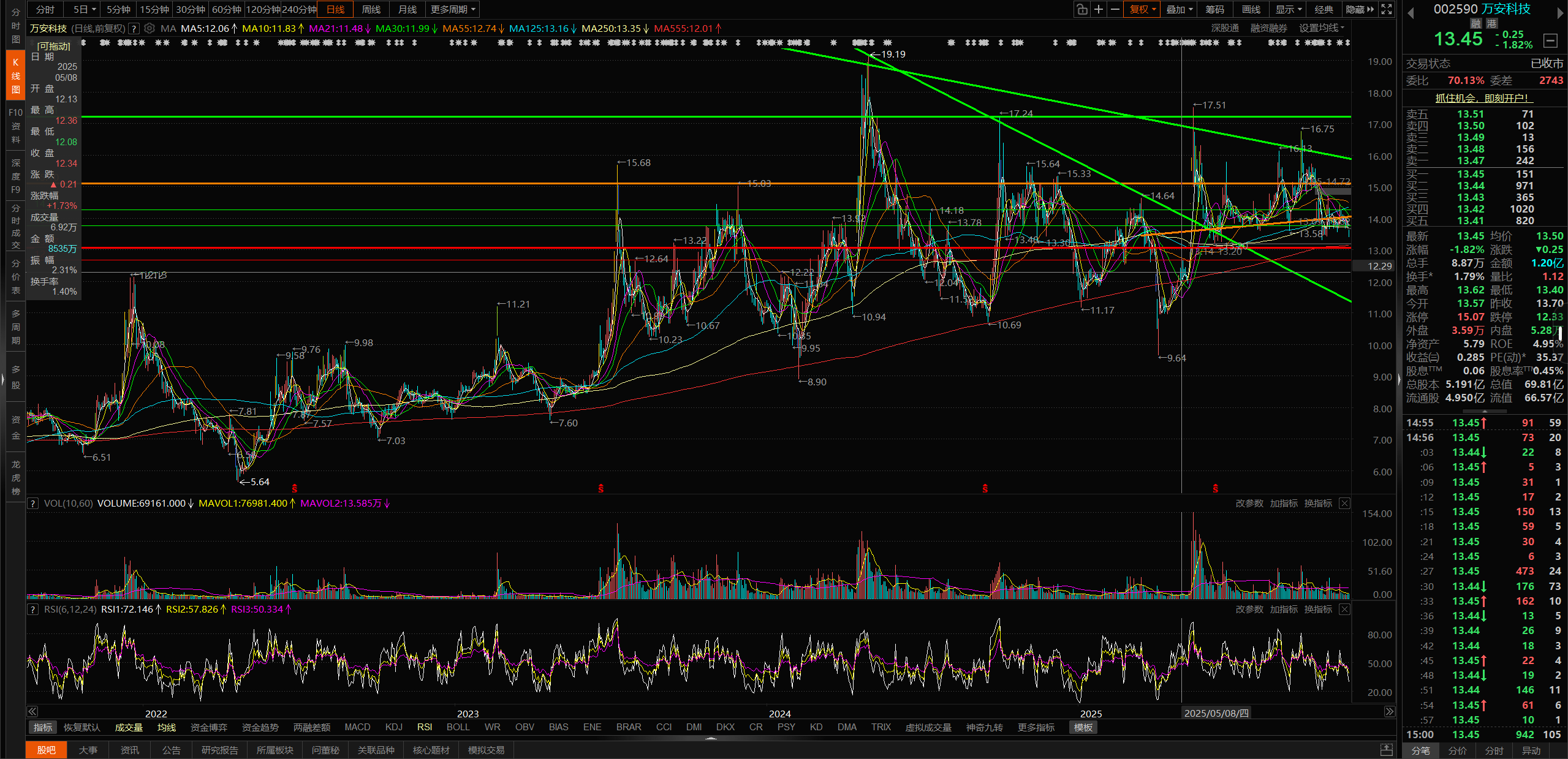Toggle 隐藏 side panel button

(1359, 9)
